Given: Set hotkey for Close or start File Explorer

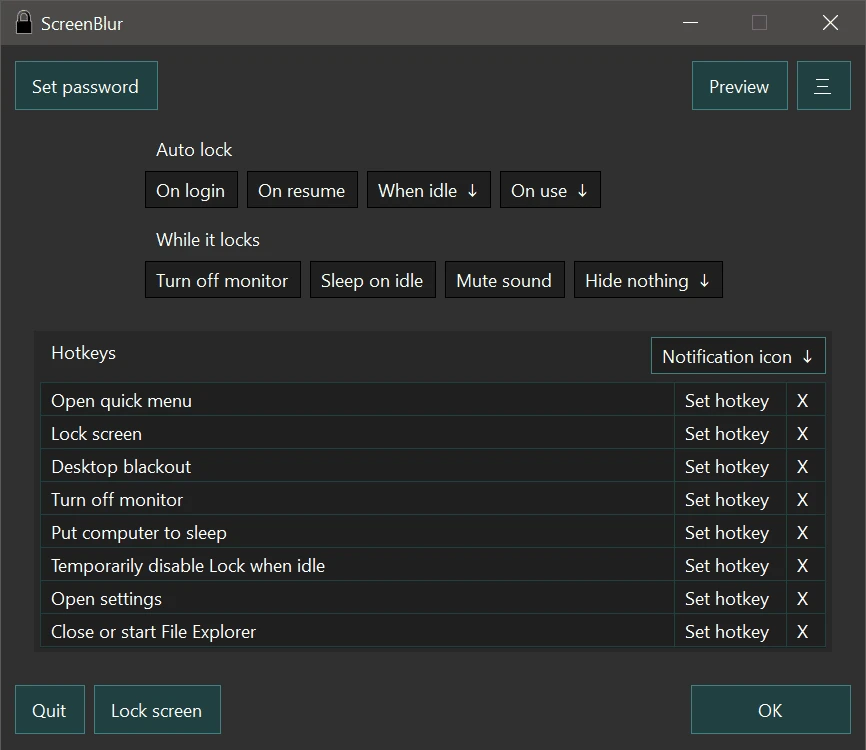Looking at the screenshot, I should [x=730, y=632].
